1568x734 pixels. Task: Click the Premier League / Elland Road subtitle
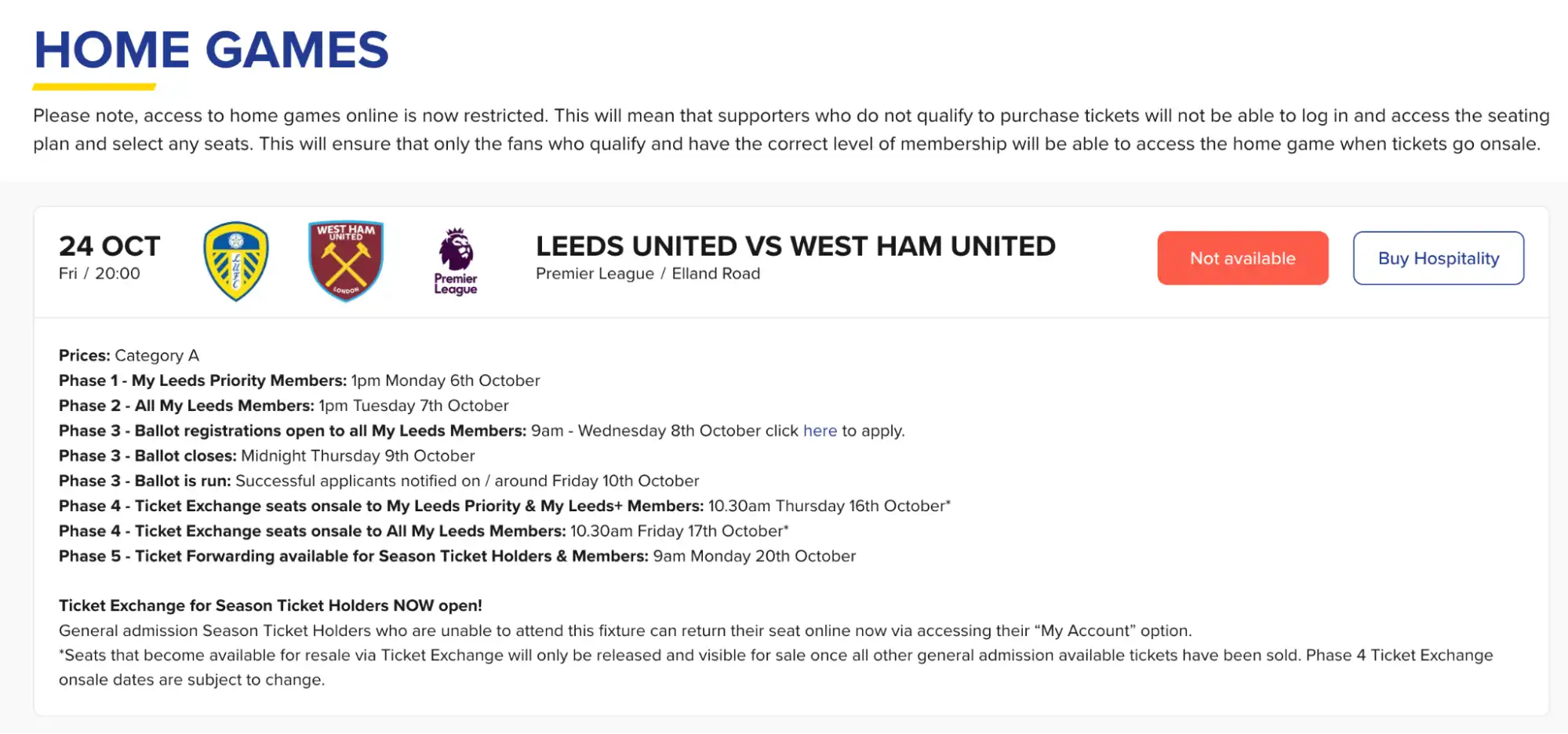point(648,274)
